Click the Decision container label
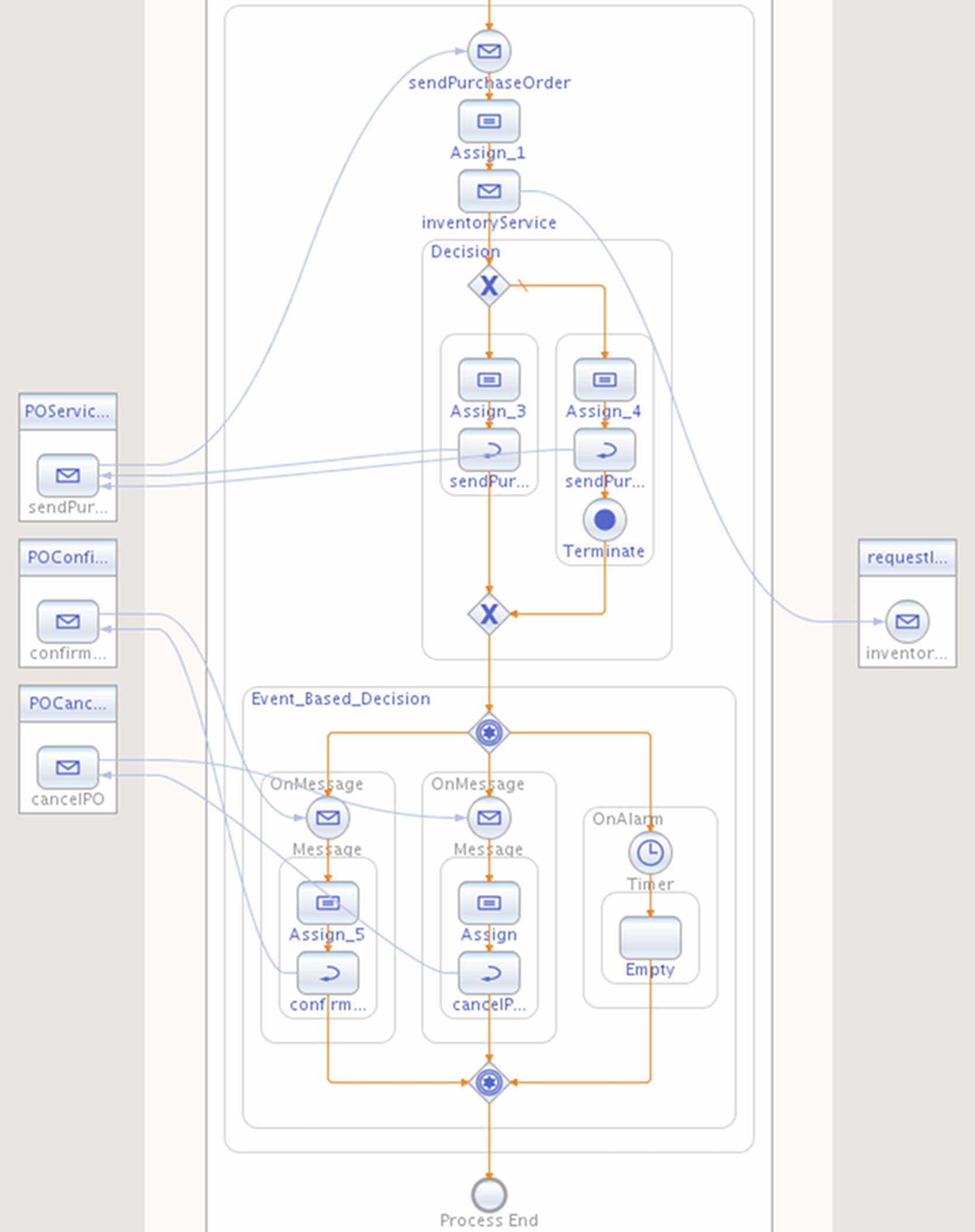The height and width of the screenshot is (1232, 975). click(x=466, y=252)
